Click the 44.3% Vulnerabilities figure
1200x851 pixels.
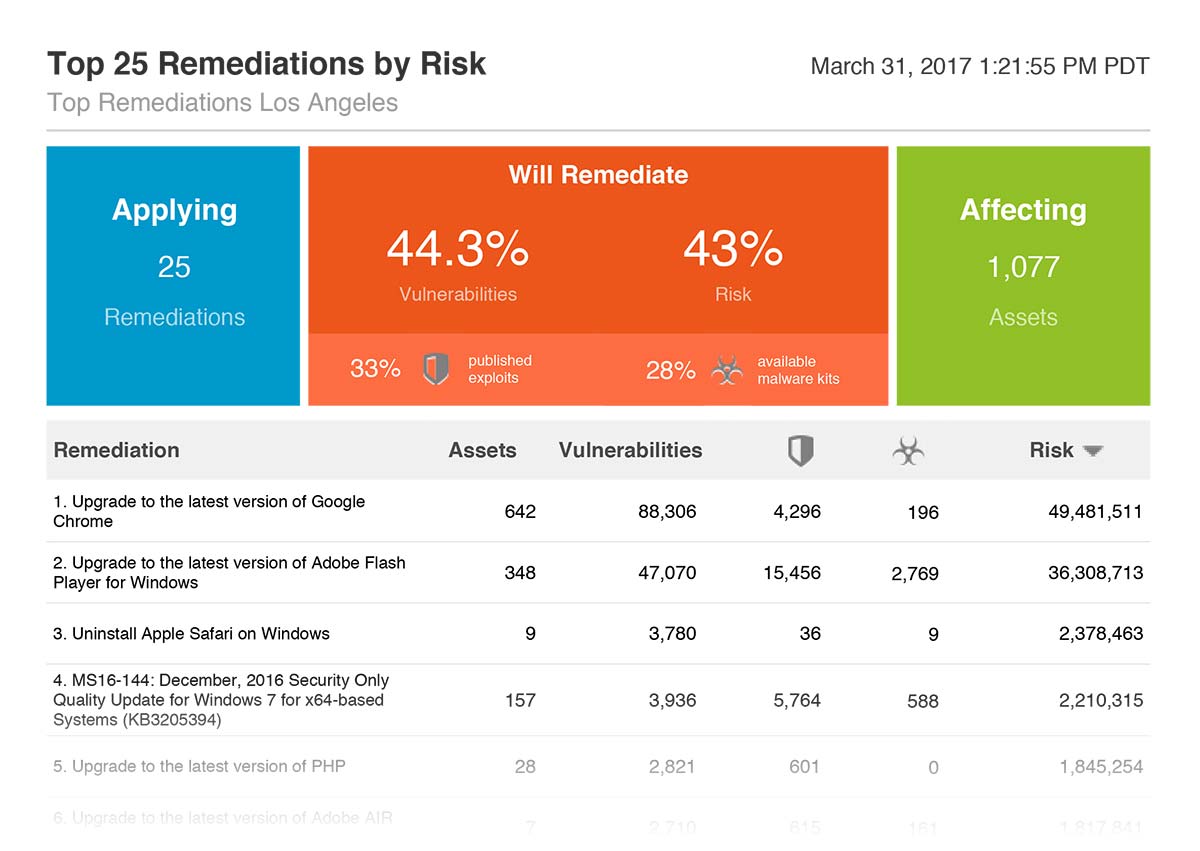(x=457, y=249)
